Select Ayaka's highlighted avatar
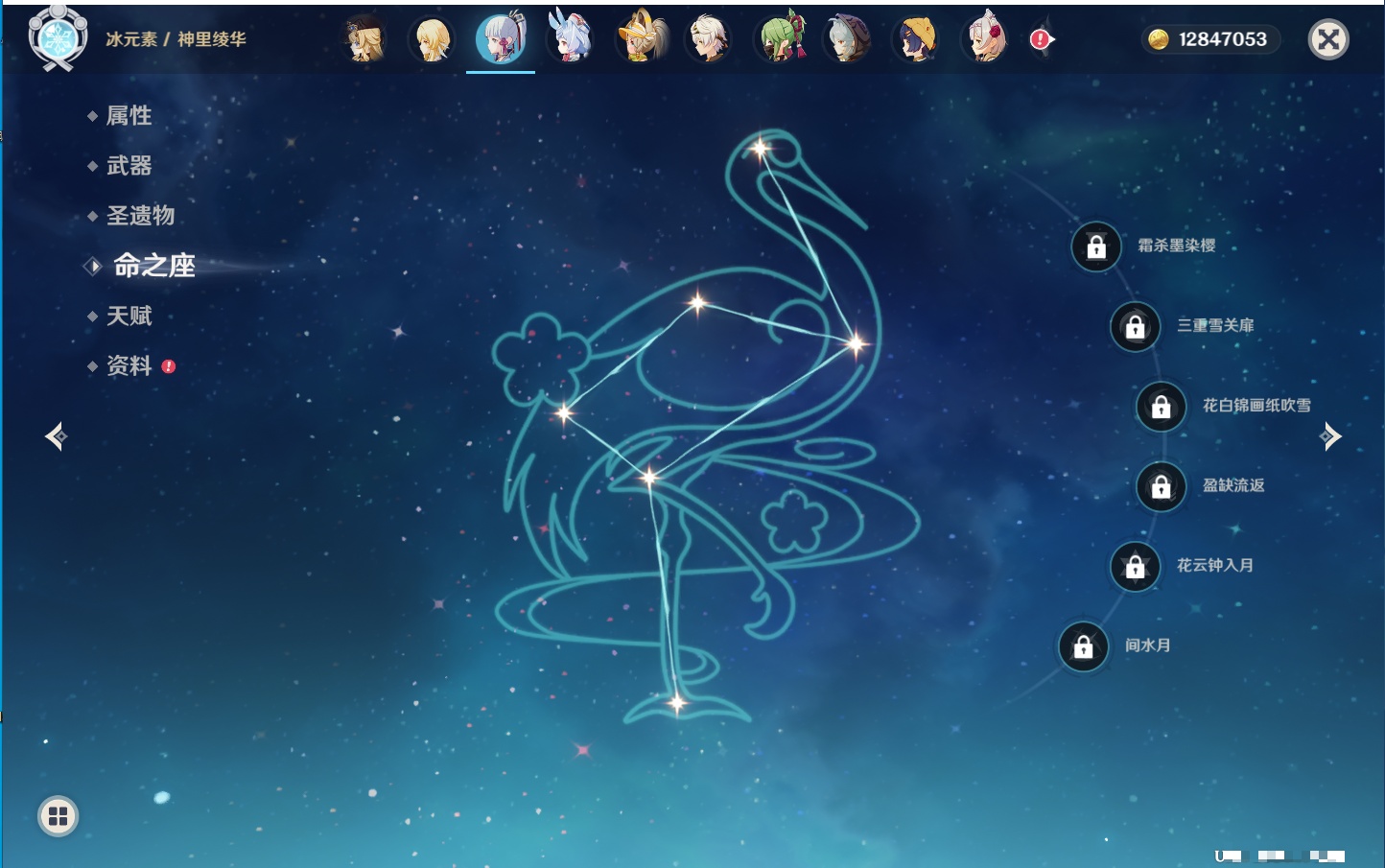The height and width of the screenshot is (868, 1385). tap(501, 39)
